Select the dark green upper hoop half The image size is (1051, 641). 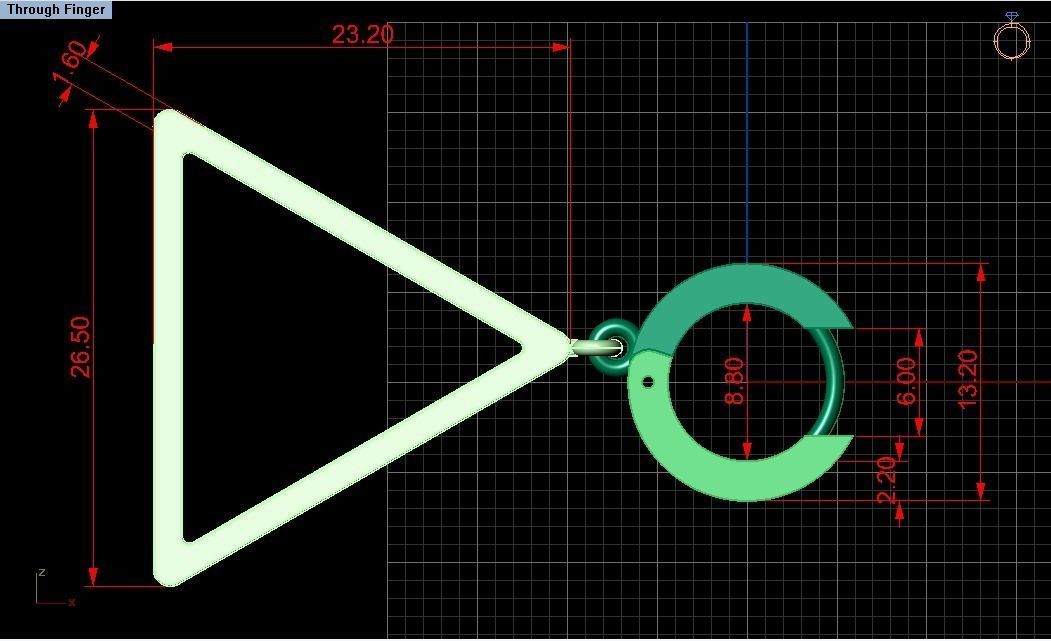[744, 285]
